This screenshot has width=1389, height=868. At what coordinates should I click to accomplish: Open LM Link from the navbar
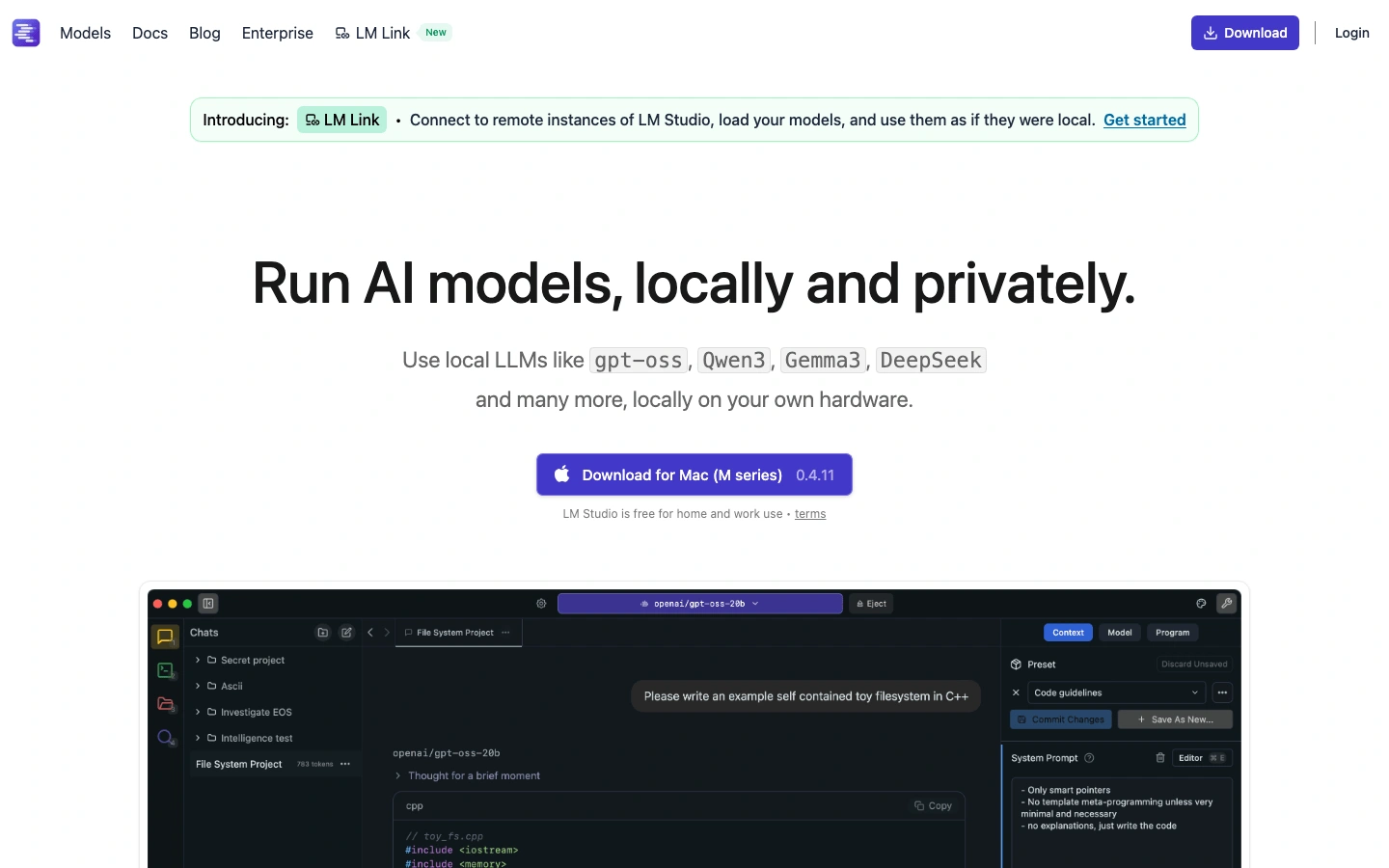382,33
